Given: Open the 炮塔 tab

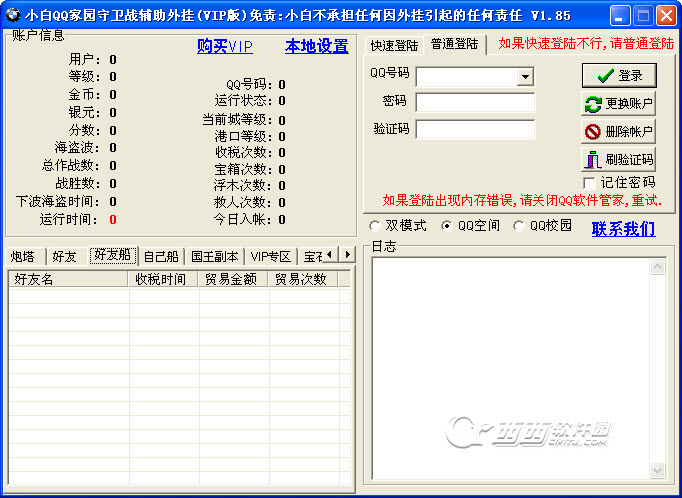Looking at the screenshot, I should (25, 257).
